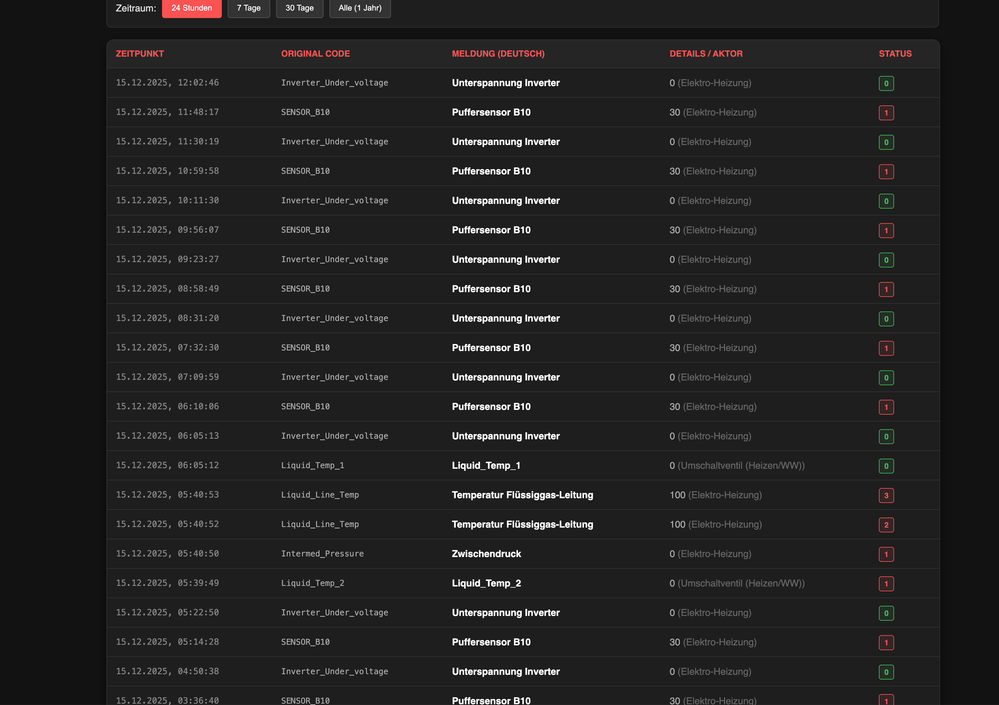This screenshot has height=705, width=999.
Task: Switch time range to 7 Tage
Action: tap(248, 8)
